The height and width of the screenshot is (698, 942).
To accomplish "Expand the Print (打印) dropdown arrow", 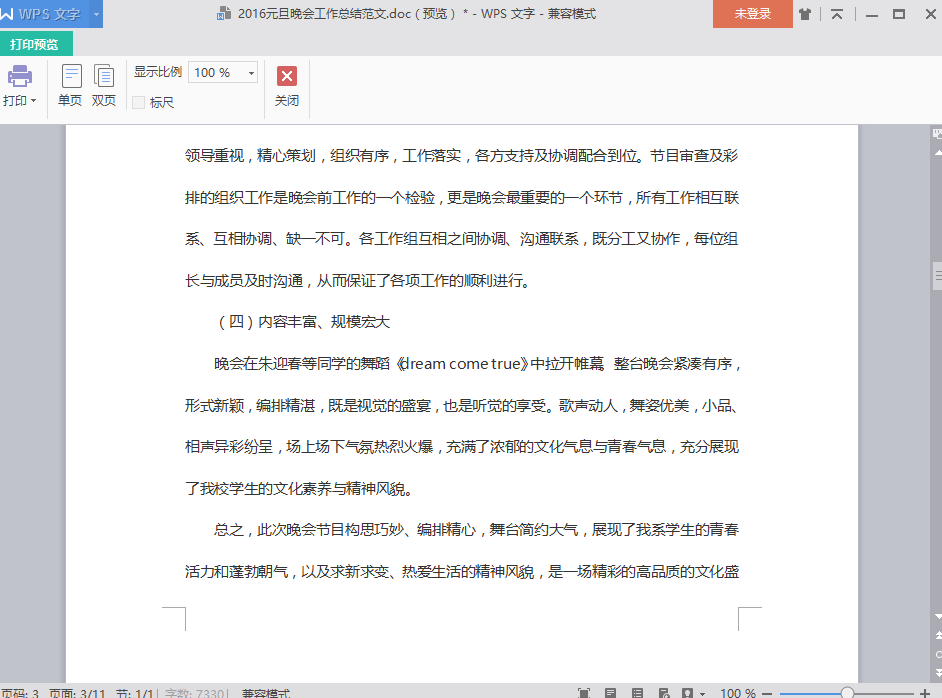I will 33,101.
